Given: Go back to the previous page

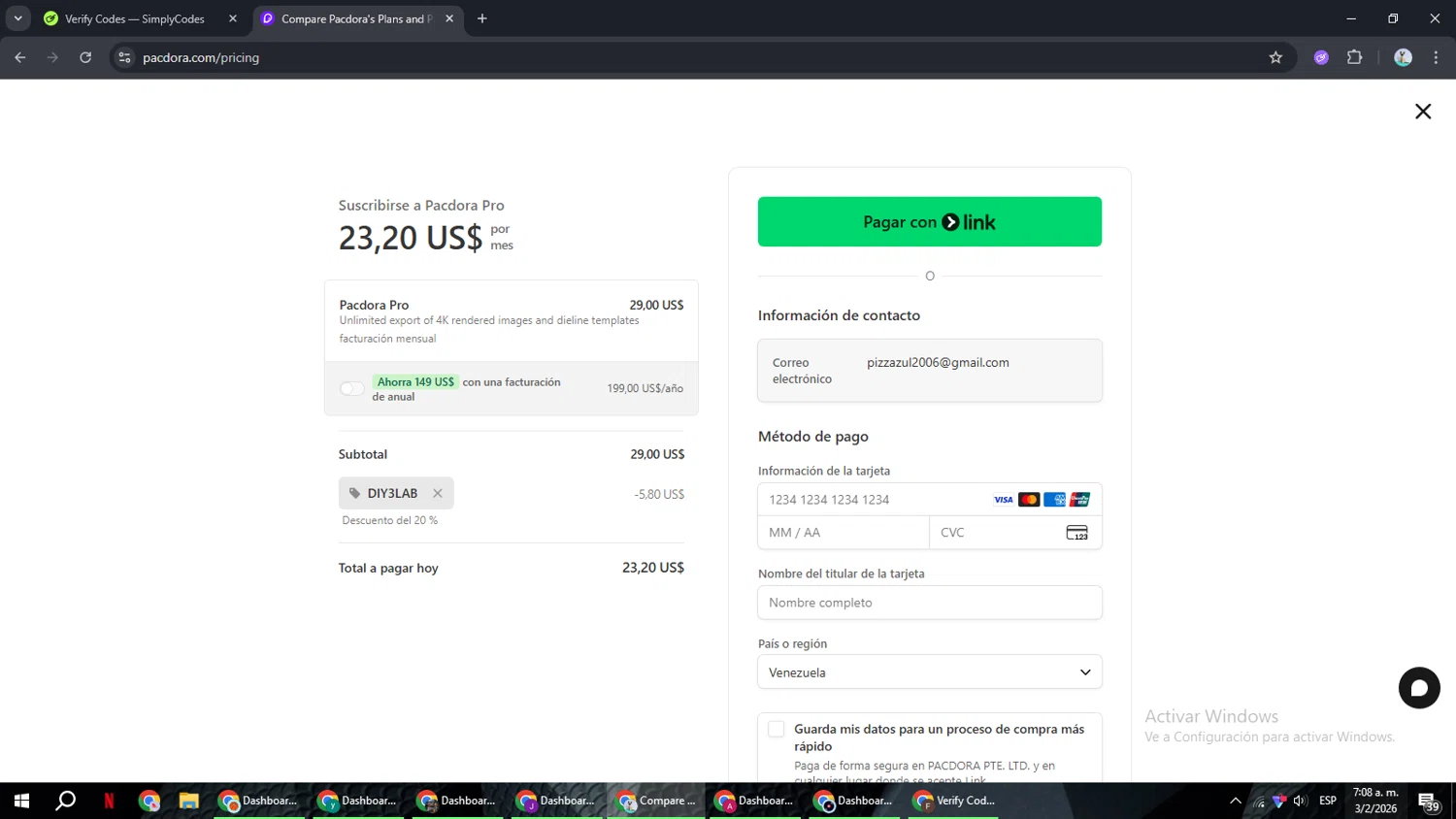Looking at the screenshot, I should click(20, 57).
